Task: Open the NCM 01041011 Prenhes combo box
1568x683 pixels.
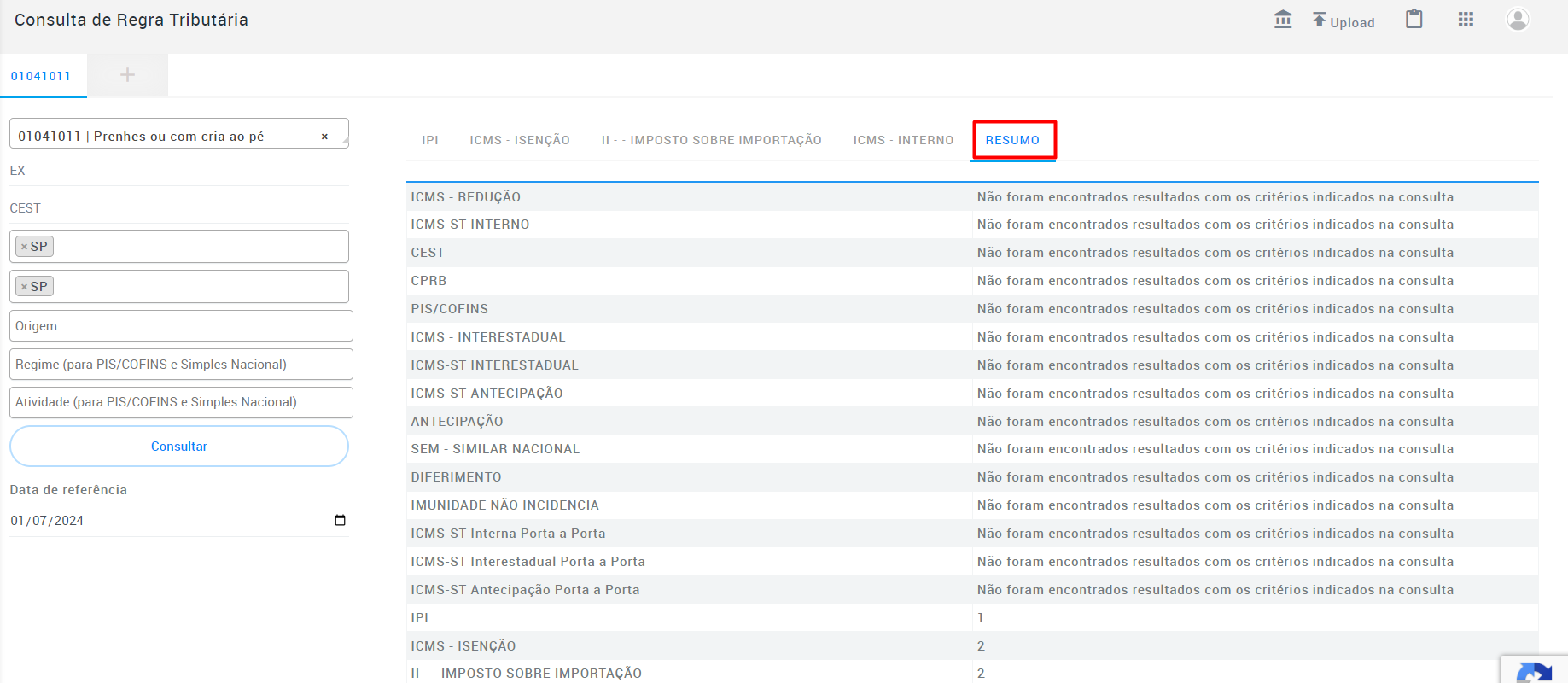Action: click(179, 134)
